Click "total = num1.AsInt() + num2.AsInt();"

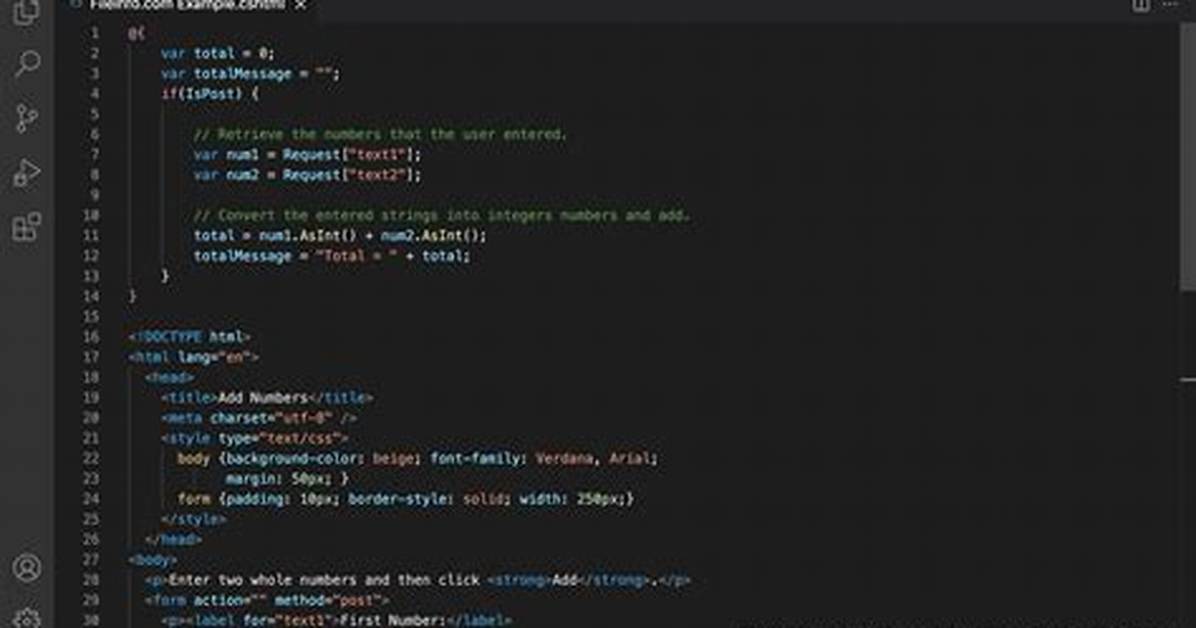point(340,236)
